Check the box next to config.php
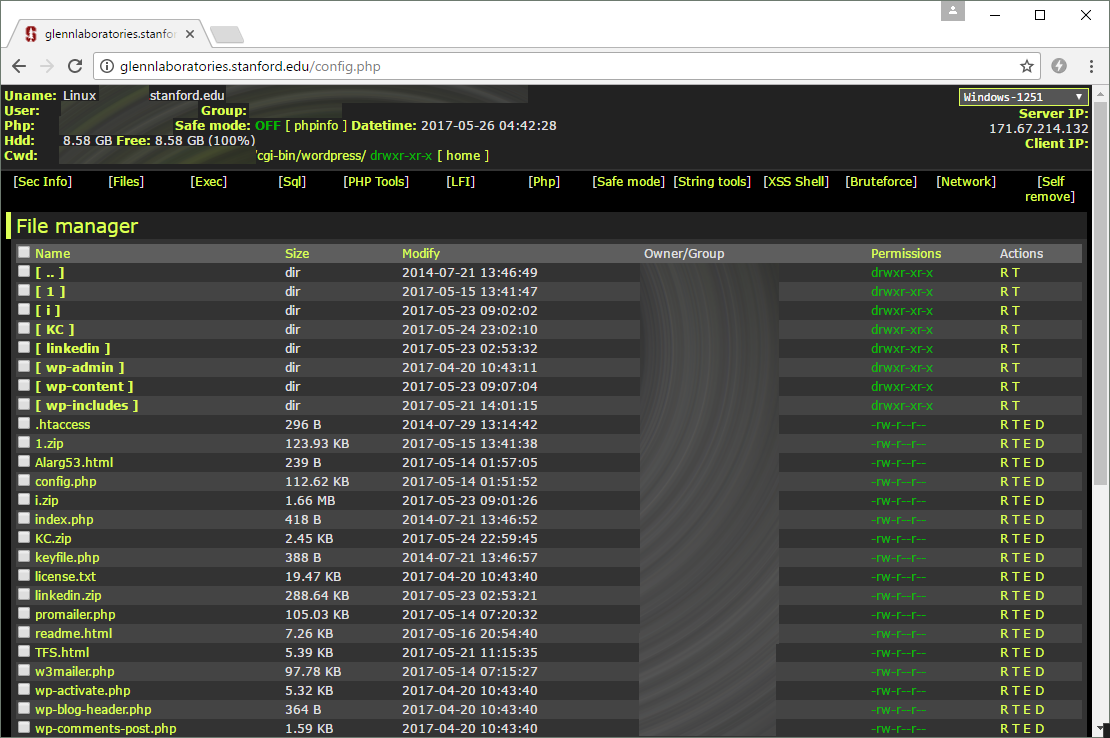1110x738 pixels. tap(24, 480)
